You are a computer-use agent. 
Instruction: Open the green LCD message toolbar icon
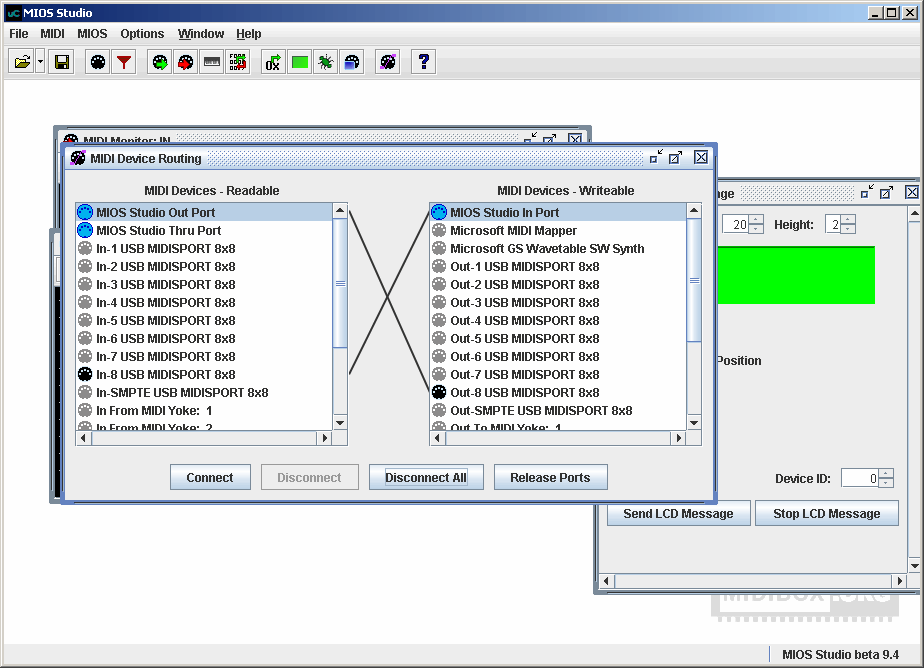(x=300, y=62)
